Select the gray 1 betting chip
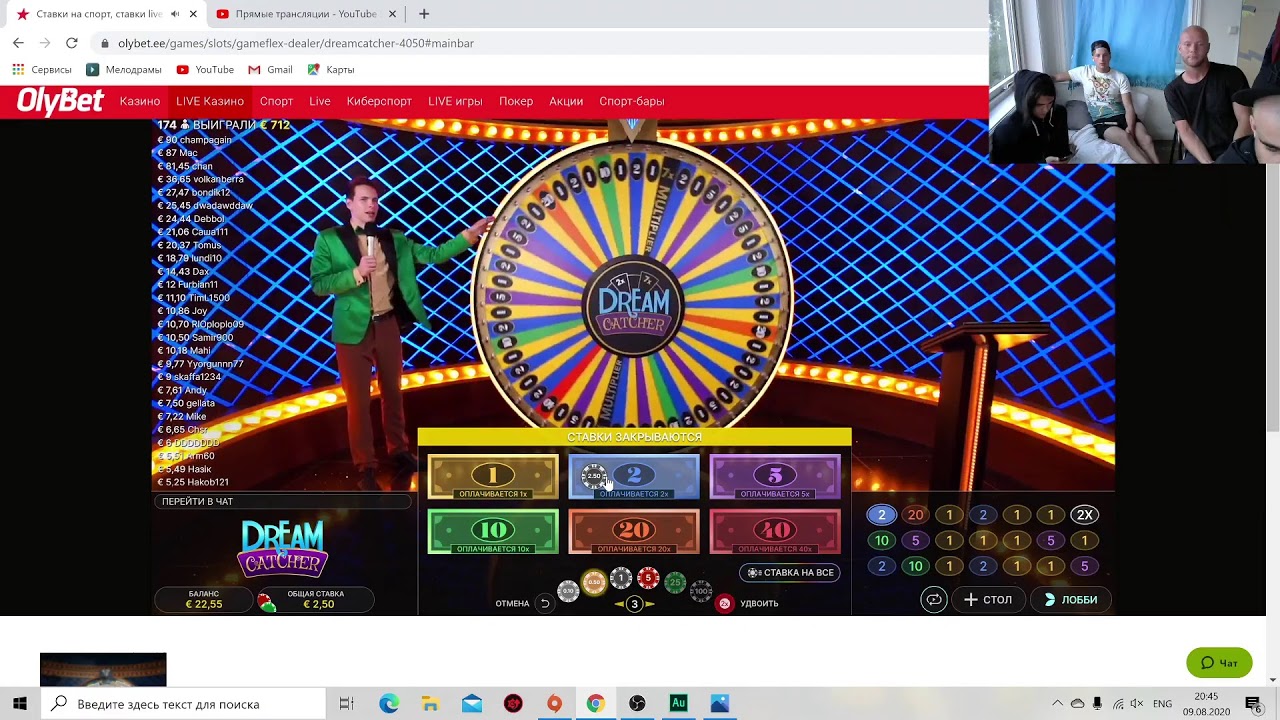1280x720 pixels. pos(621,578)
